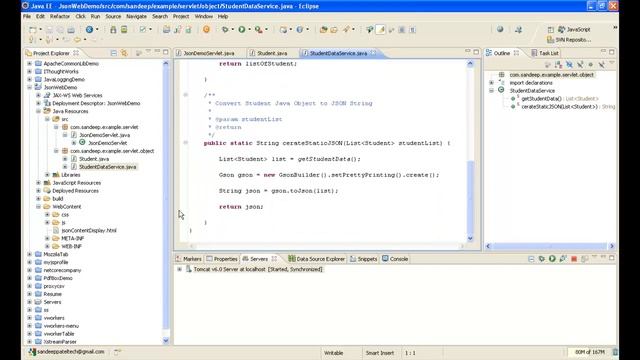
Task: Click the New wizard toolbar icon
Action: pyautogui.click(x=33, y=29)
